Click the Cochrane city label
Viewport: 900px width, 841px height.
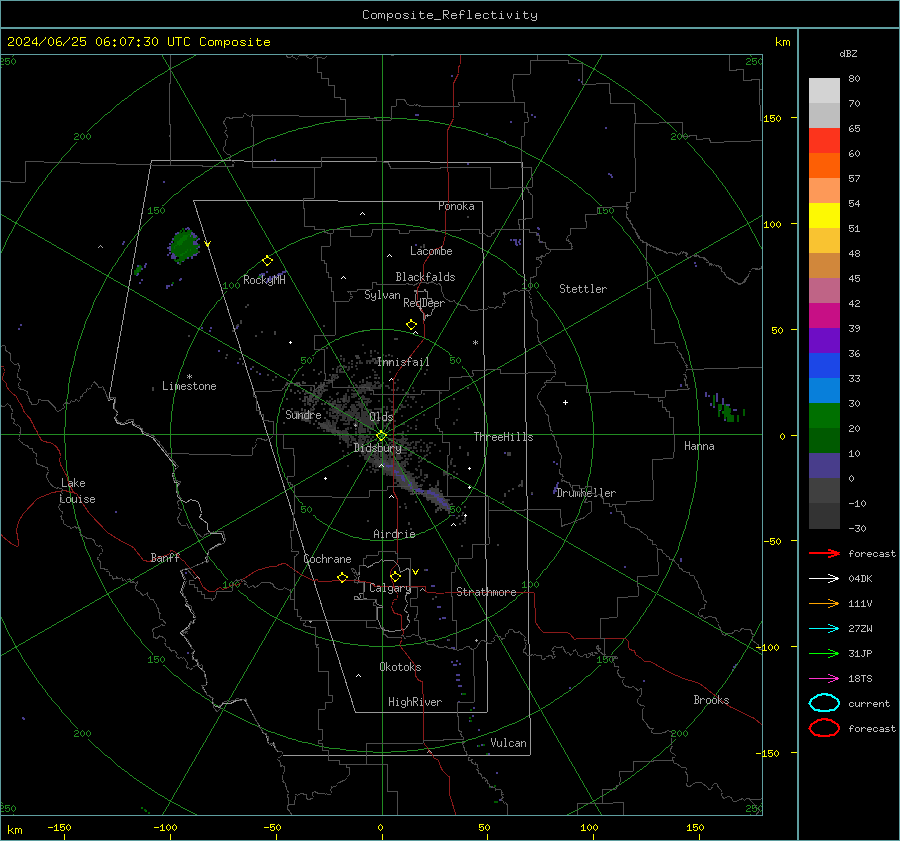[x=327, y=559]
